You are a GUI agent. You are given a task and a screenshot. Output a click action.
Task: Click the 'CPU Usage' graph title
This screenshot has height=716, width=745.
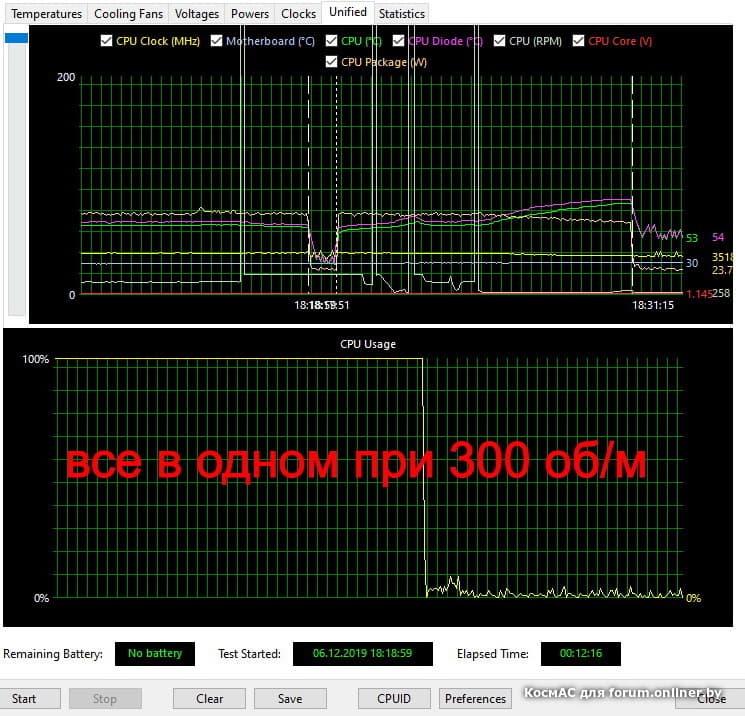[x=368, y=344]
